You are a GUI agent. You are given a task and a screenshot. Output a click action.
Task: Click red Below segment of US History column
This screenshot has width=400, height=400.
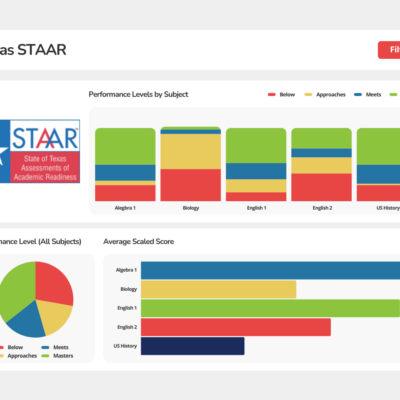[378, 193]
